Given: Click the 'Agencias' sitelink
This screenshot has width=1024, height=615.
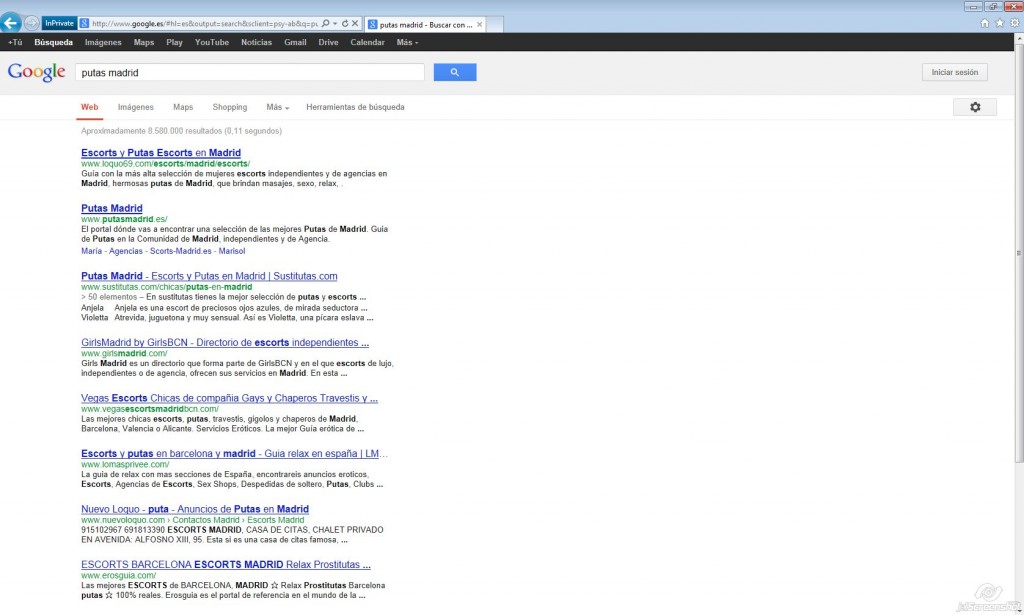Looking at the screenshot, I should click(x=125, y=251).
